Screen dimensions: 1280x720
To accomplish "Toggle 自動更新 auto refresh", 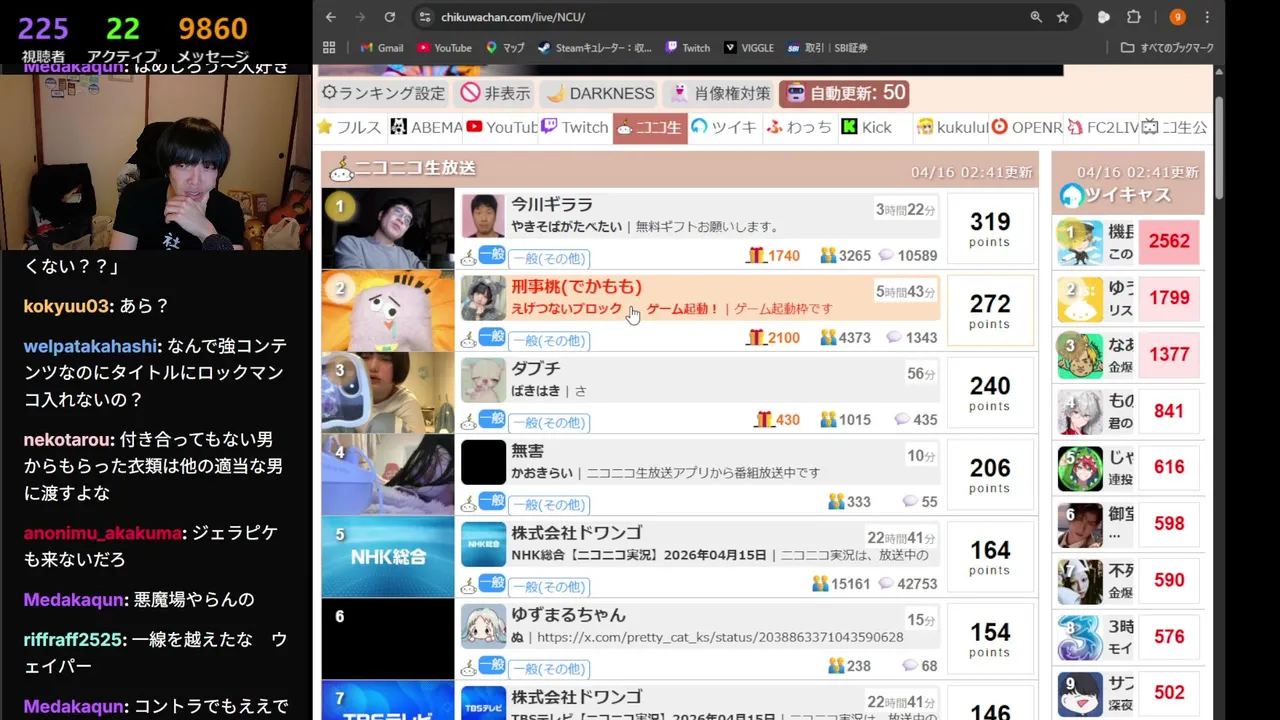I will click(845, 93).
